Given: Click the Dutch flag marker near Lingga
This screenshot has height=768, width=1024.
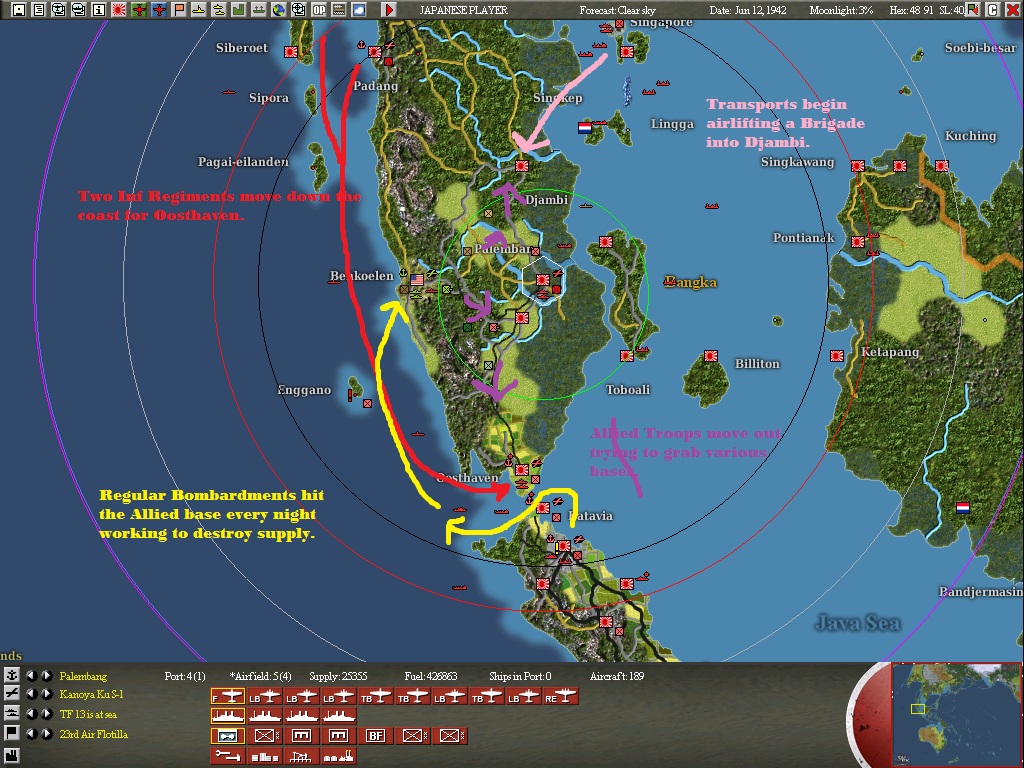Looking at the screenshot, I should 584,128.
